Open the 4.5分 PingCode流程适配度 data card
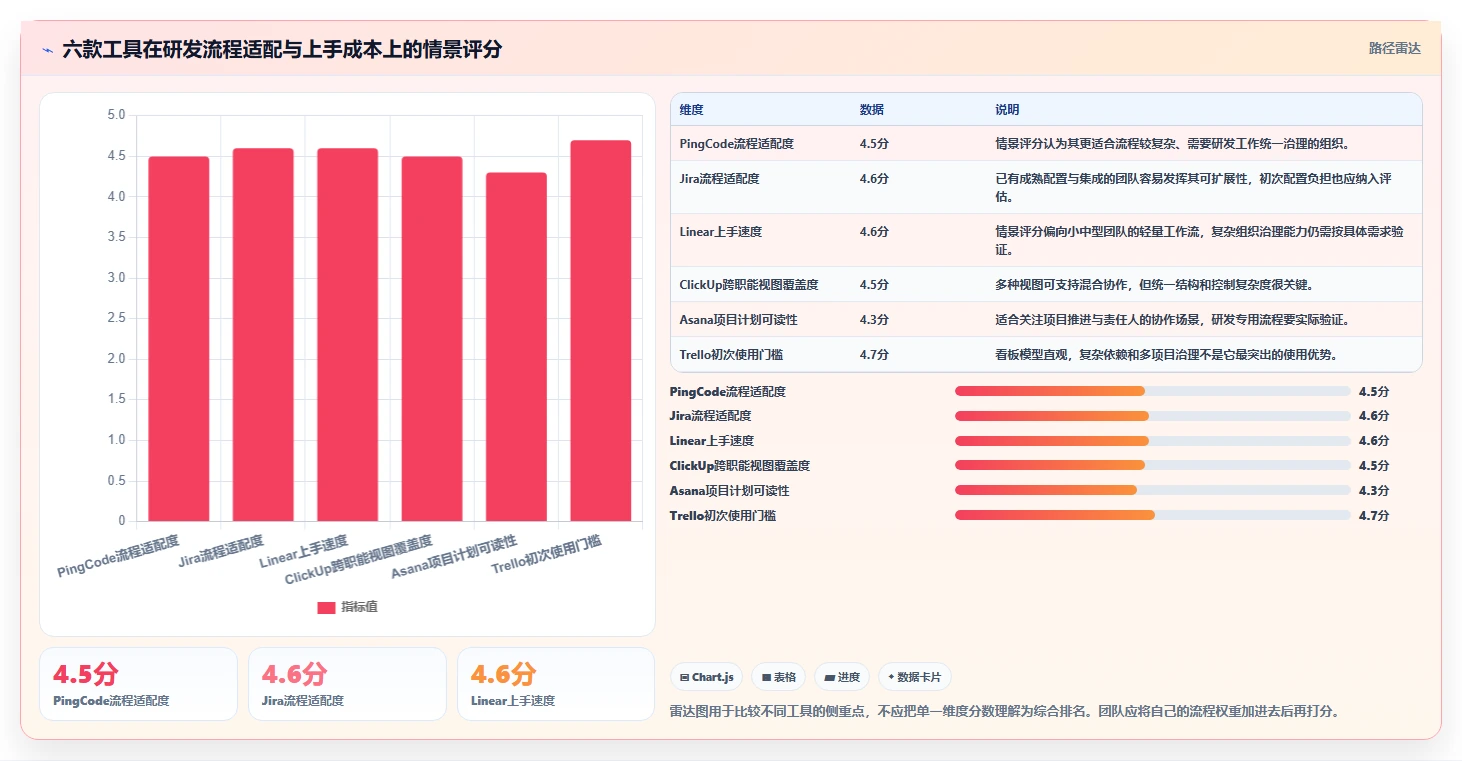Image resolution: width=1462 pixels, height=761 pixels. [x=138, y=684]
